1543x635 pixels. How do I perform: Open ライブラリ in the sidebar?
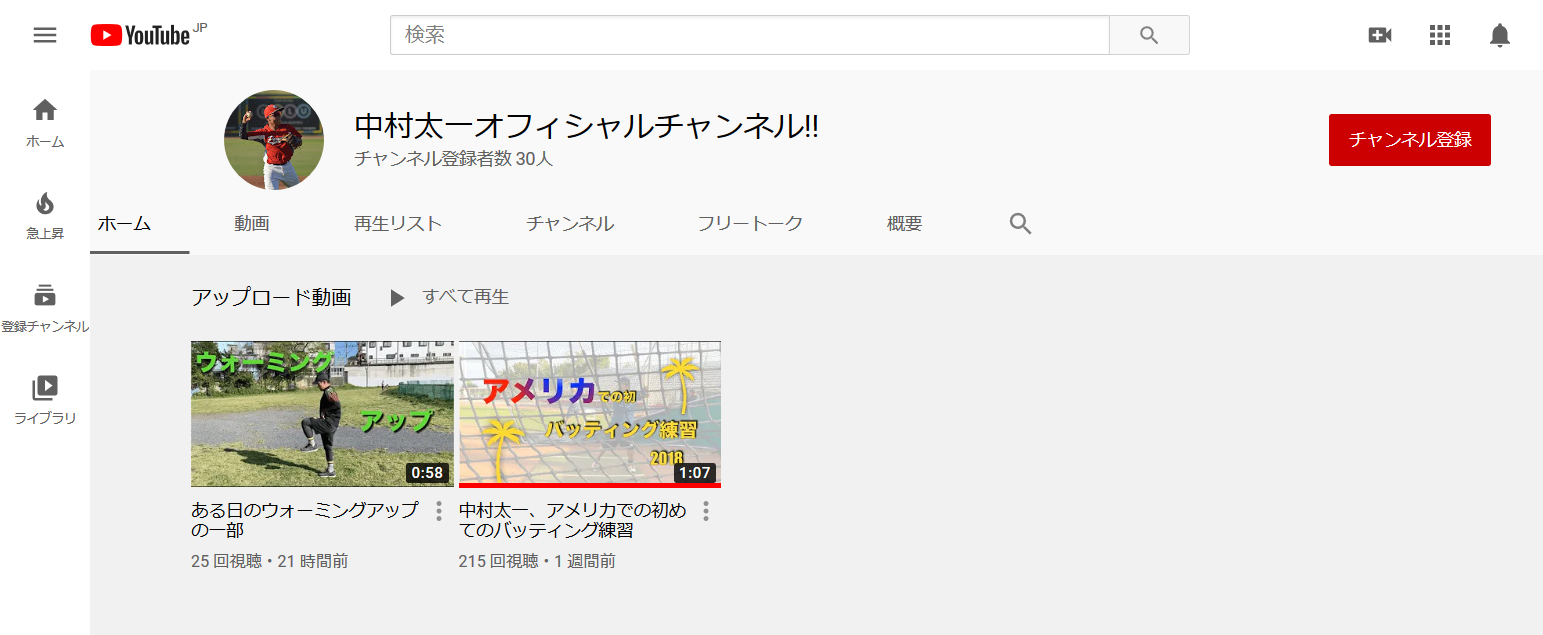tap(45, 400)
